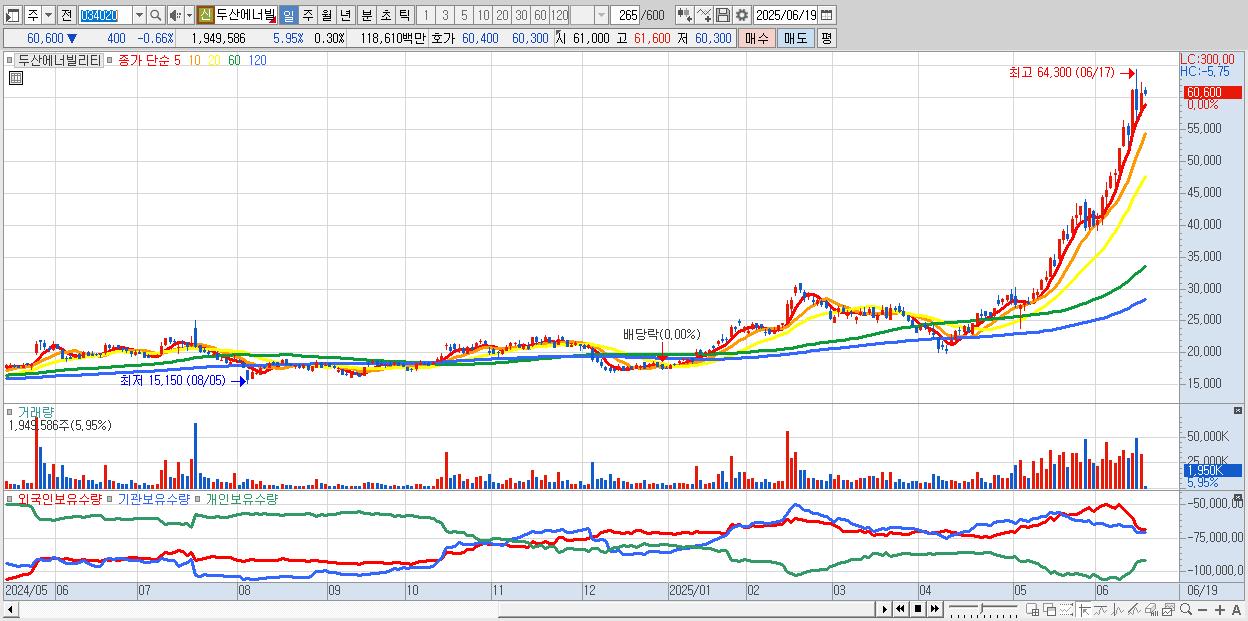Click the plus zoom in icon

pyautogui.click(x=1219, y=610)
